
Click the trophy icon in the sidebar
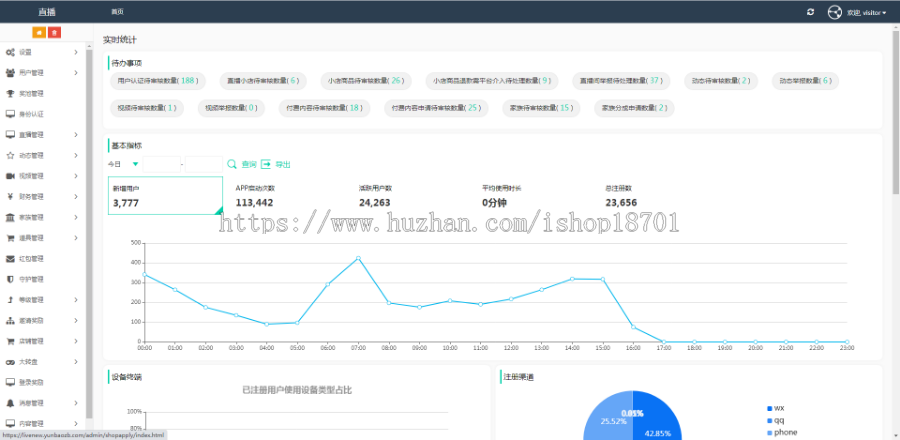point(10,94)
